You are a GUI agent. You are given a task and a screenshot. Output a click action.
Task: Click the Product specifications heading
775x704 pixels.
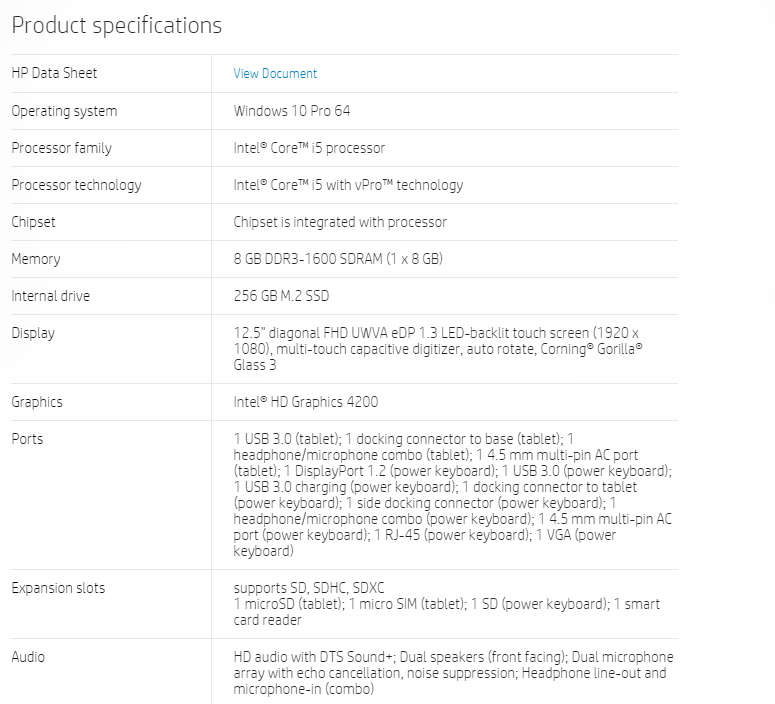117,26
